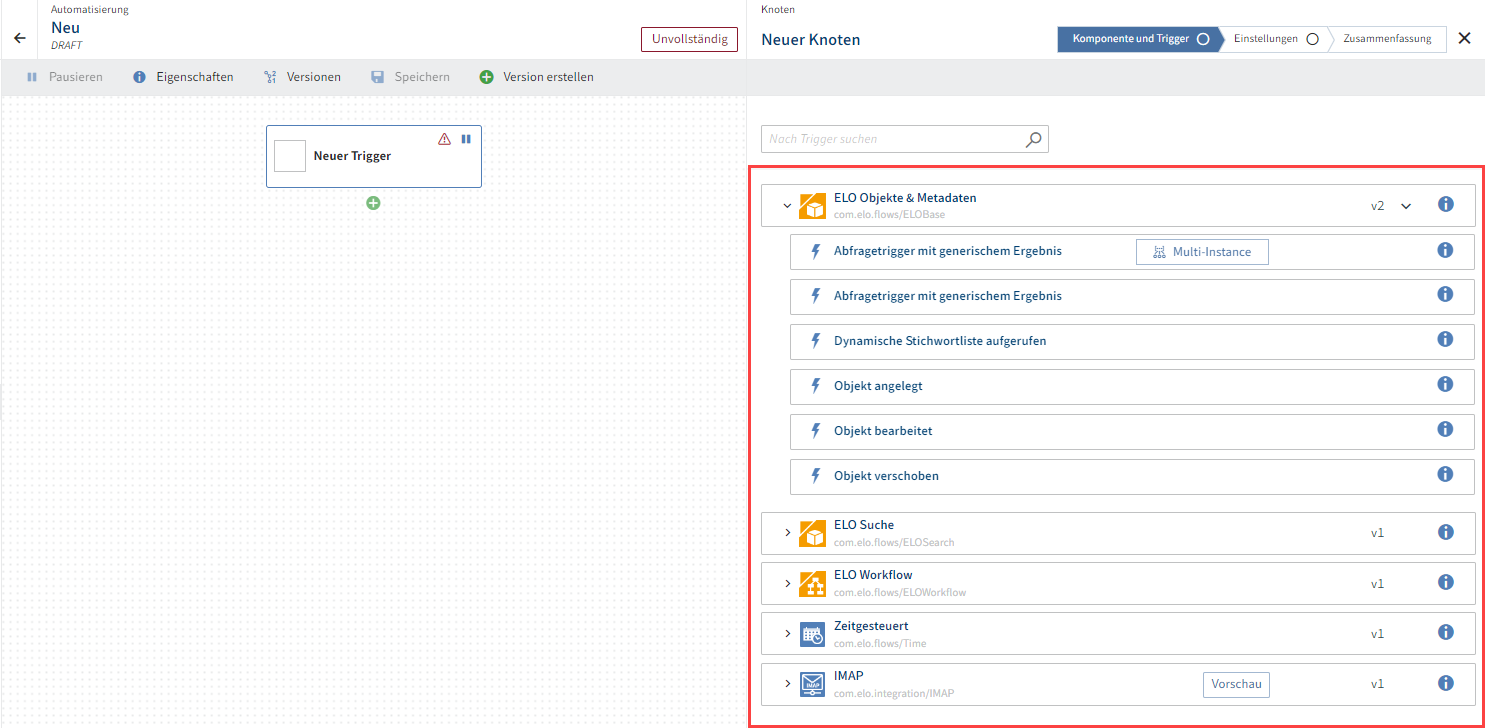1485x728 pixels.
Task: Click the lightning icon of Objekt verschoben
Action: 815,476
